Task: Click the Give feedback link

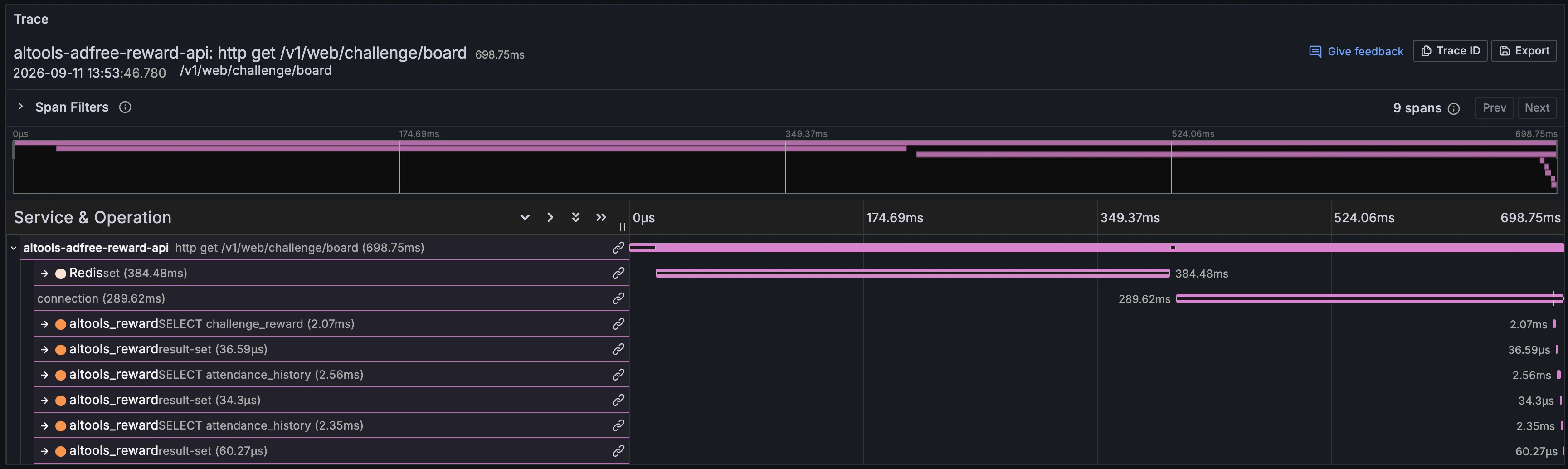Action: 1356,51
